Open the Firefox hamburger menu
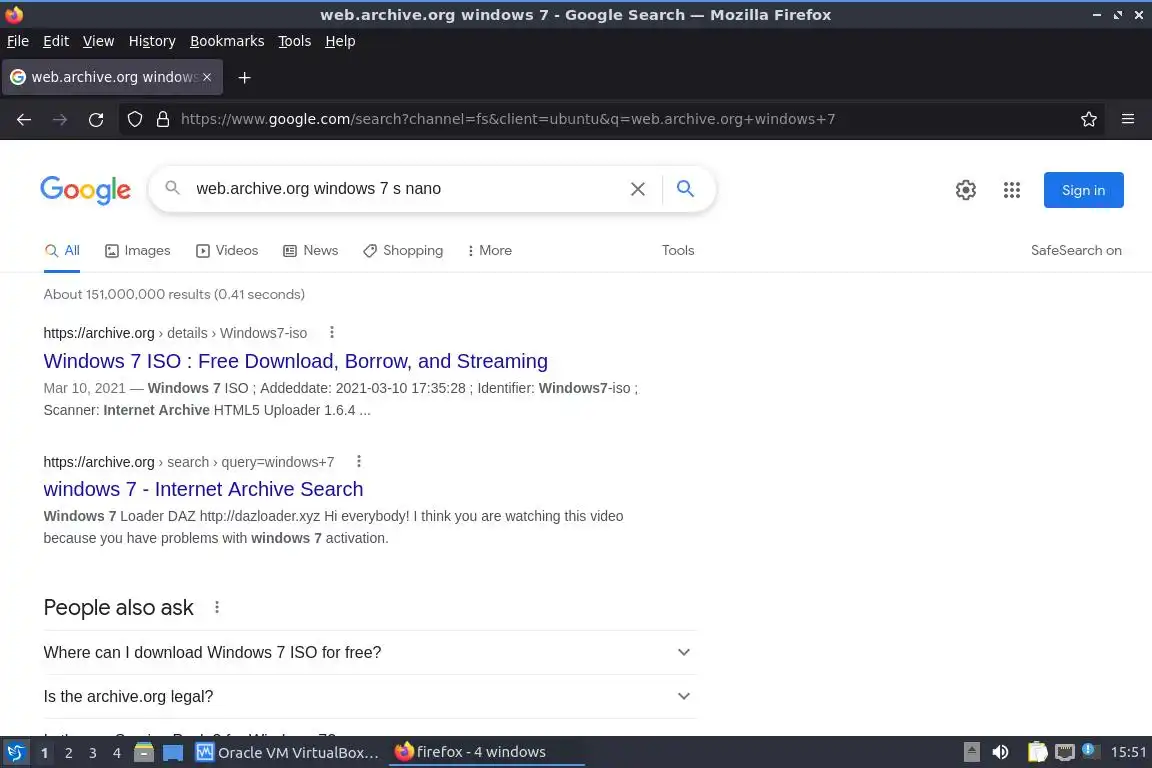Viewport: 1152px width, 768px height. click(1128, 119)
